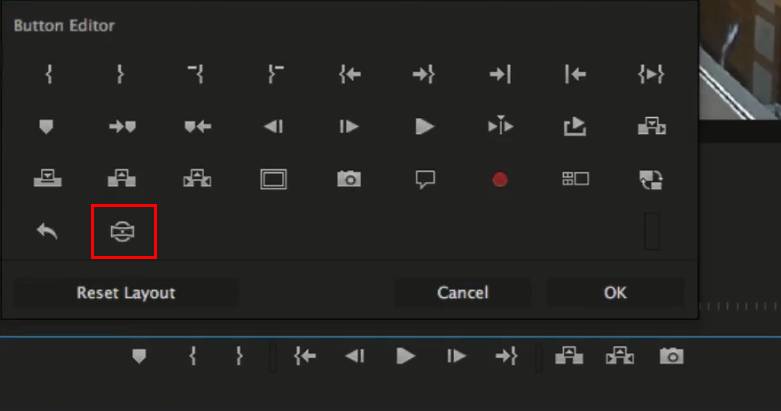The width and height of the screenshot is (781, 411).
Task: Click the Reset Layout button
Action: (x=126, y=293)
